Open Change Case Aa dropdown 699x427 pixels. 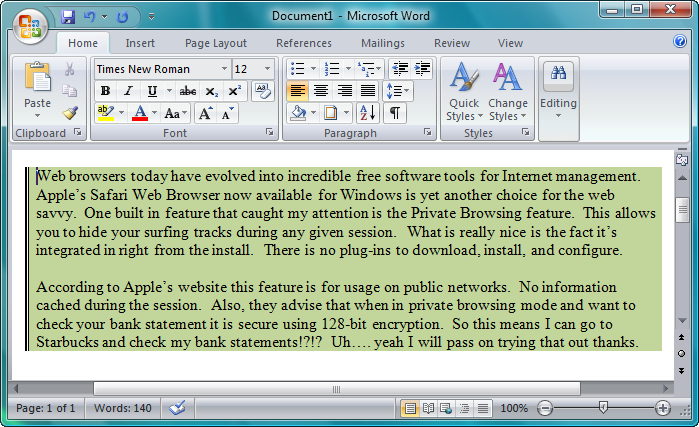click(x=176, y=113)
